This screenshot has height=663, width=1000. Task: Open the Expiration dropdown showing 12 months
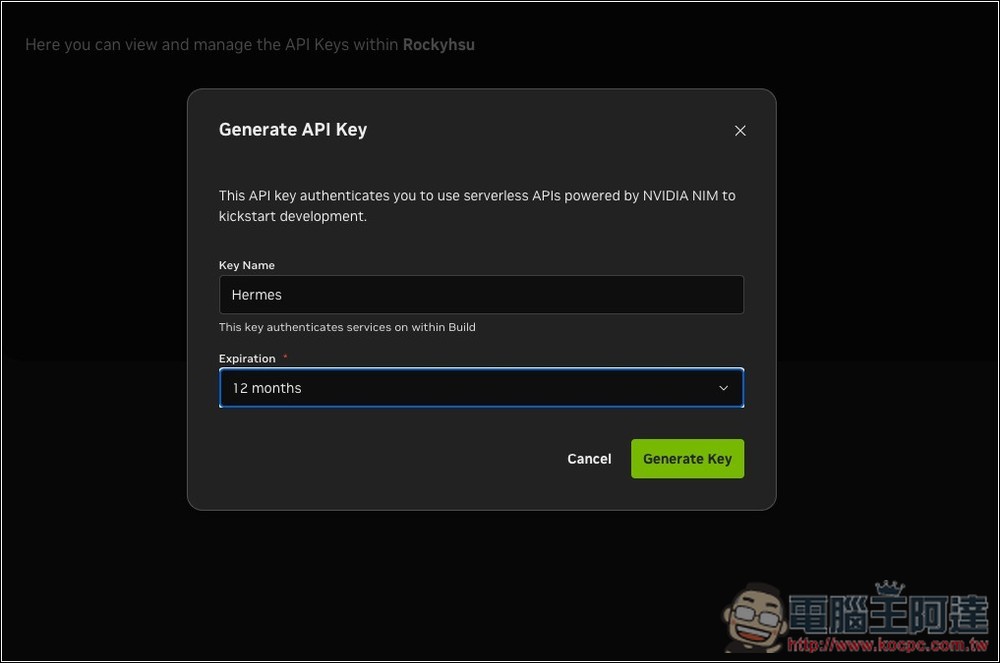(x=482, y=388)
